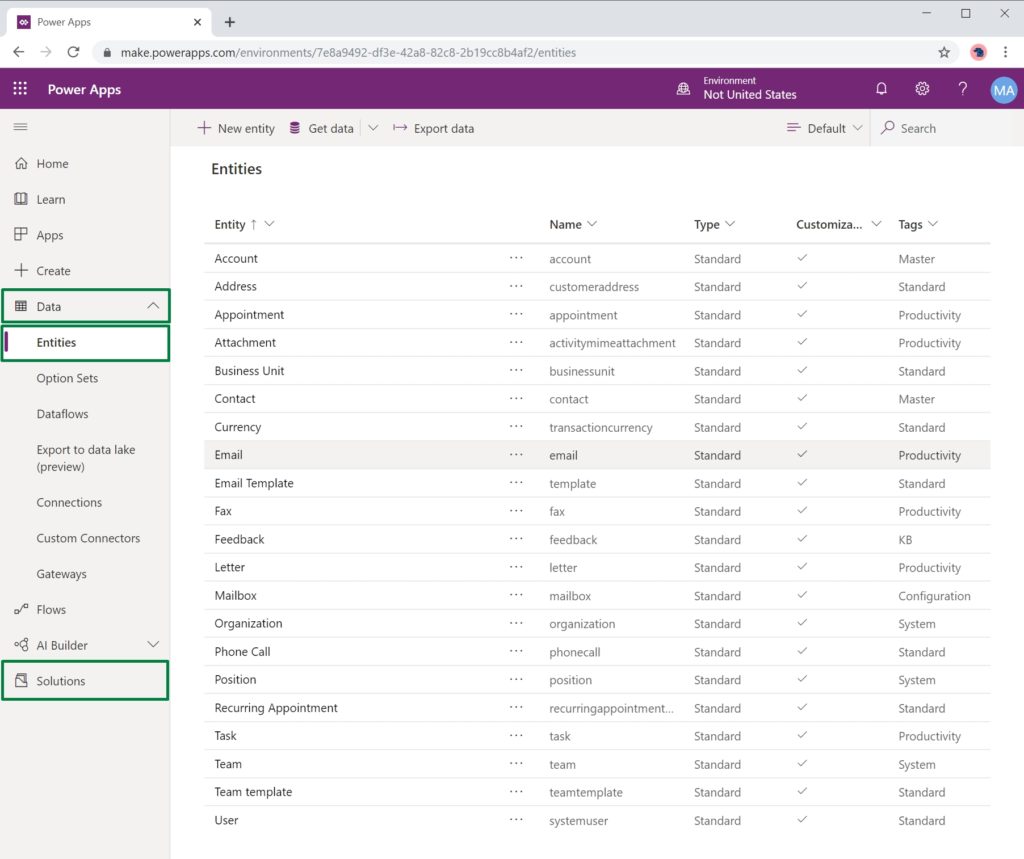Screen dimensions: 1024x859
Task: Open Solutions in the sidebar
Action: (x=85, y=681)
